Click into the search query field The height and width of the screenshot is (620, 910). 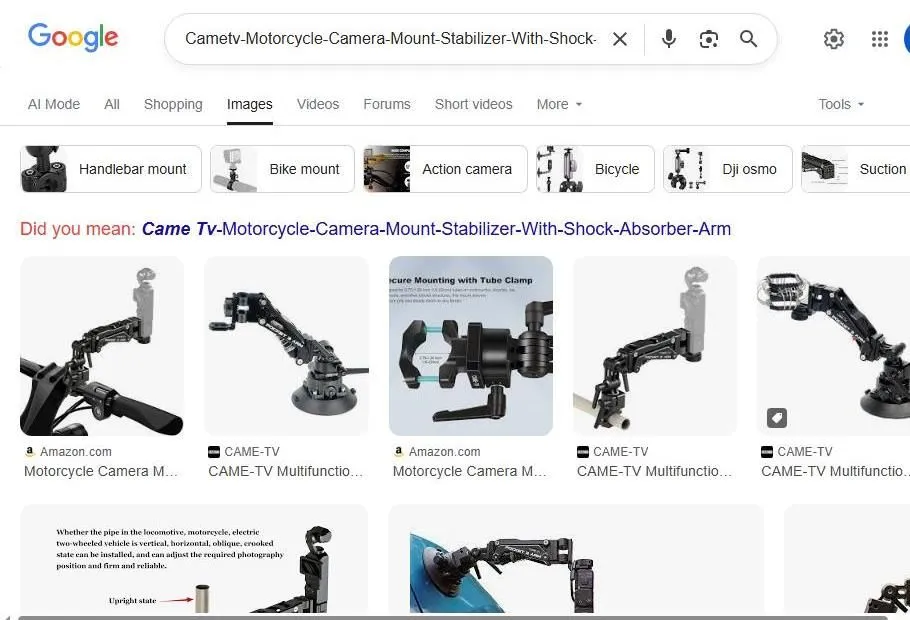click(x=391, y=39)
